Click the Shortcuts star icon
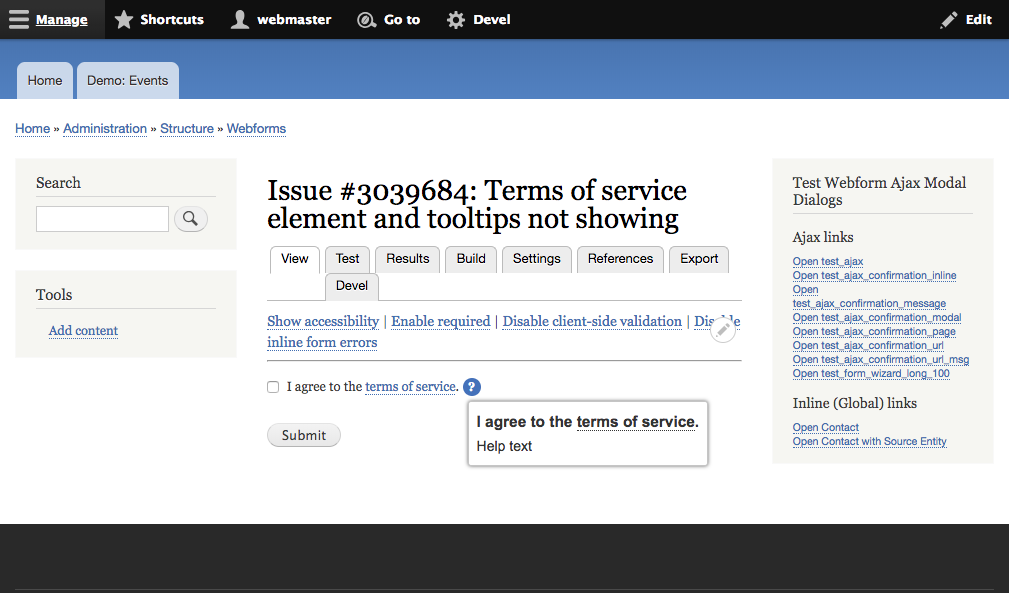This screenshot has width=1009, height=593. point(124,19)
